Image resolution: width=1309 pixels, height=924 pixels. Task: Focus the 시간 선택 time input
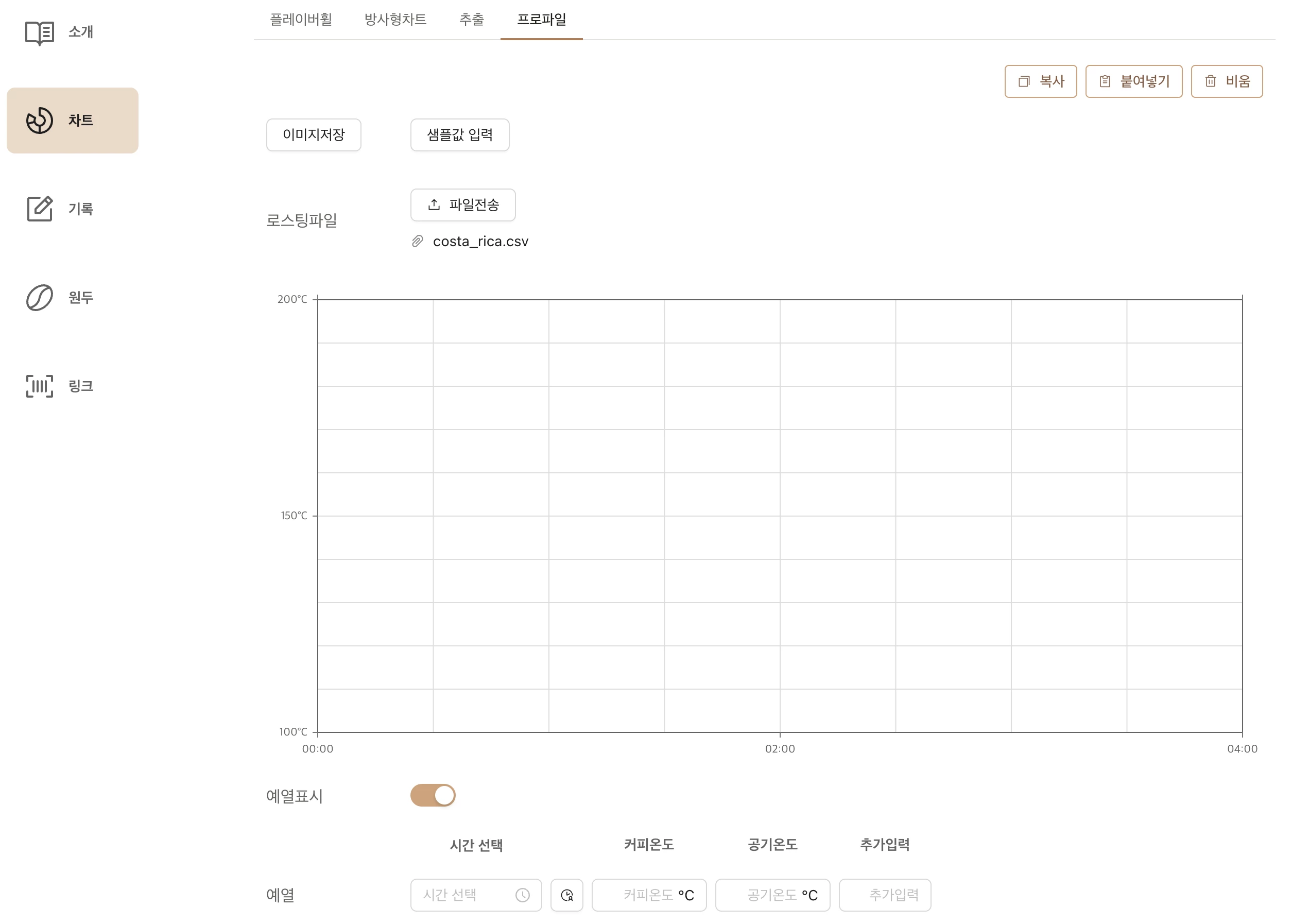click(x=476, y=895)
